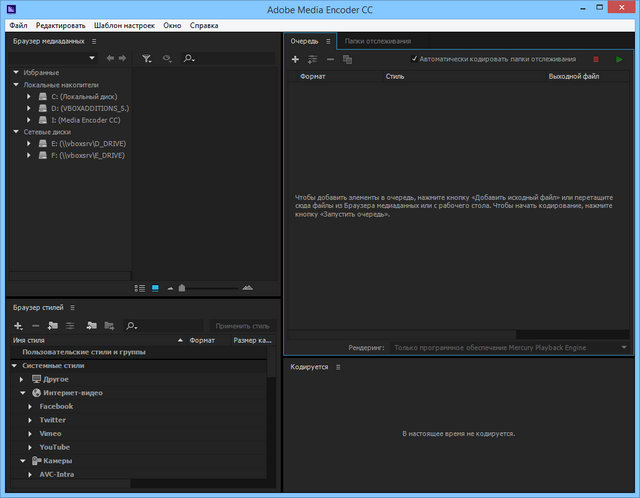The width and height of the screenshot is (640, 498).
Task: Open the Шаблон настроек menu
Action: (x=124, y=26)
